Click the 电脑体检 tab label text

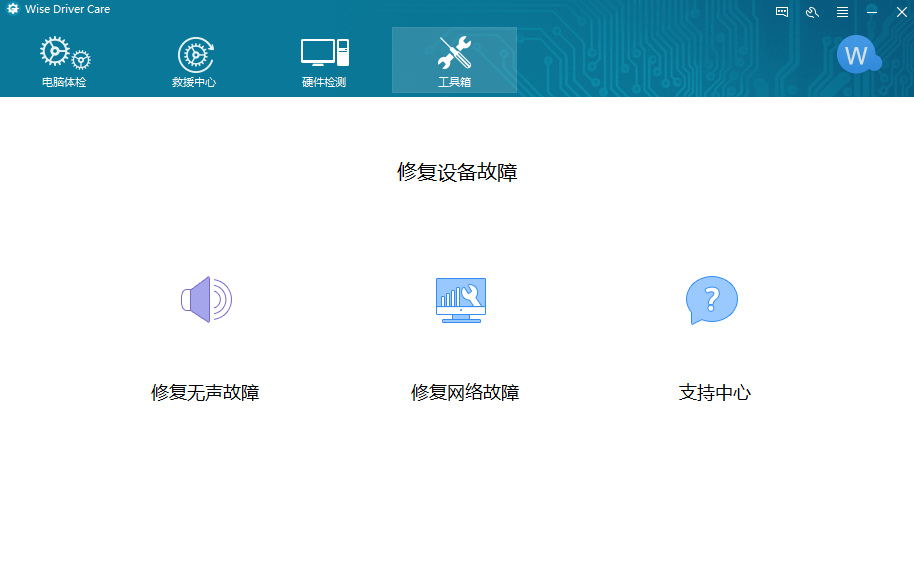tap(64, 82)
